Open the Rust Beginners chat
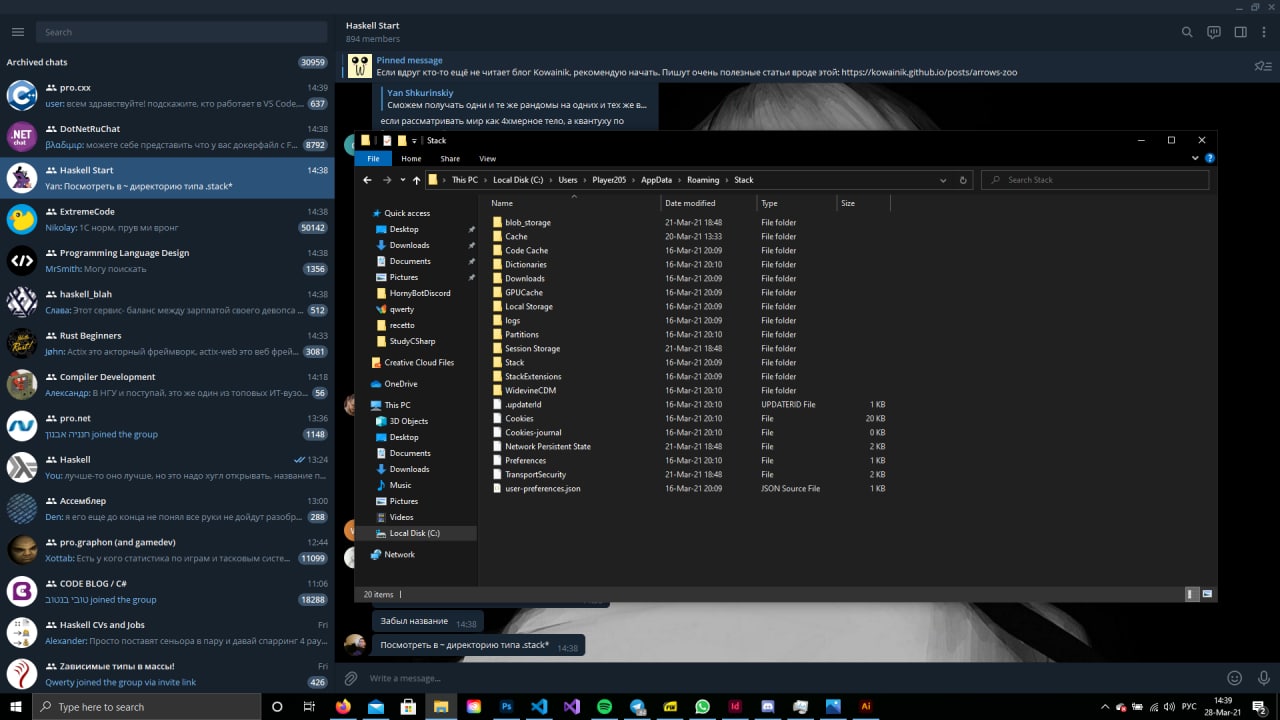The image size is (1280, 720). tap(167, 343)
